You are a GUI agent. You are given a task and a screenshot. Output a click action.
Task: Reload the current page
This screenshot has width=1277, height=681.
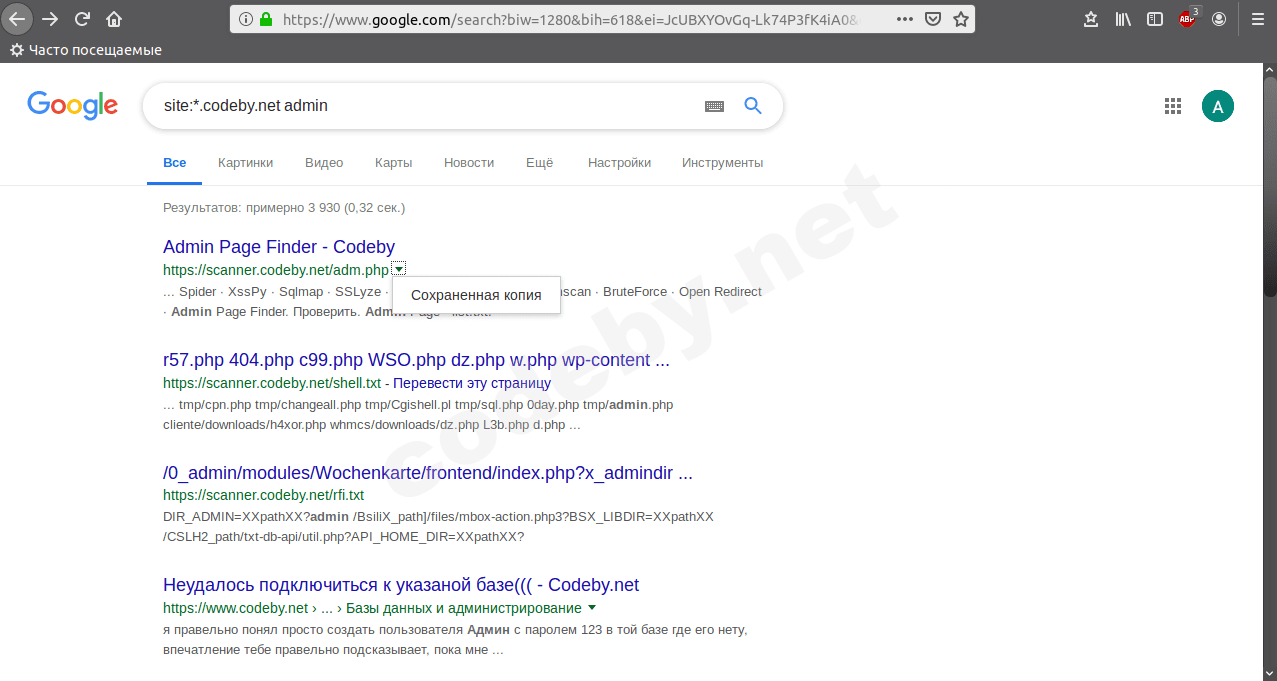pos(82,19)
